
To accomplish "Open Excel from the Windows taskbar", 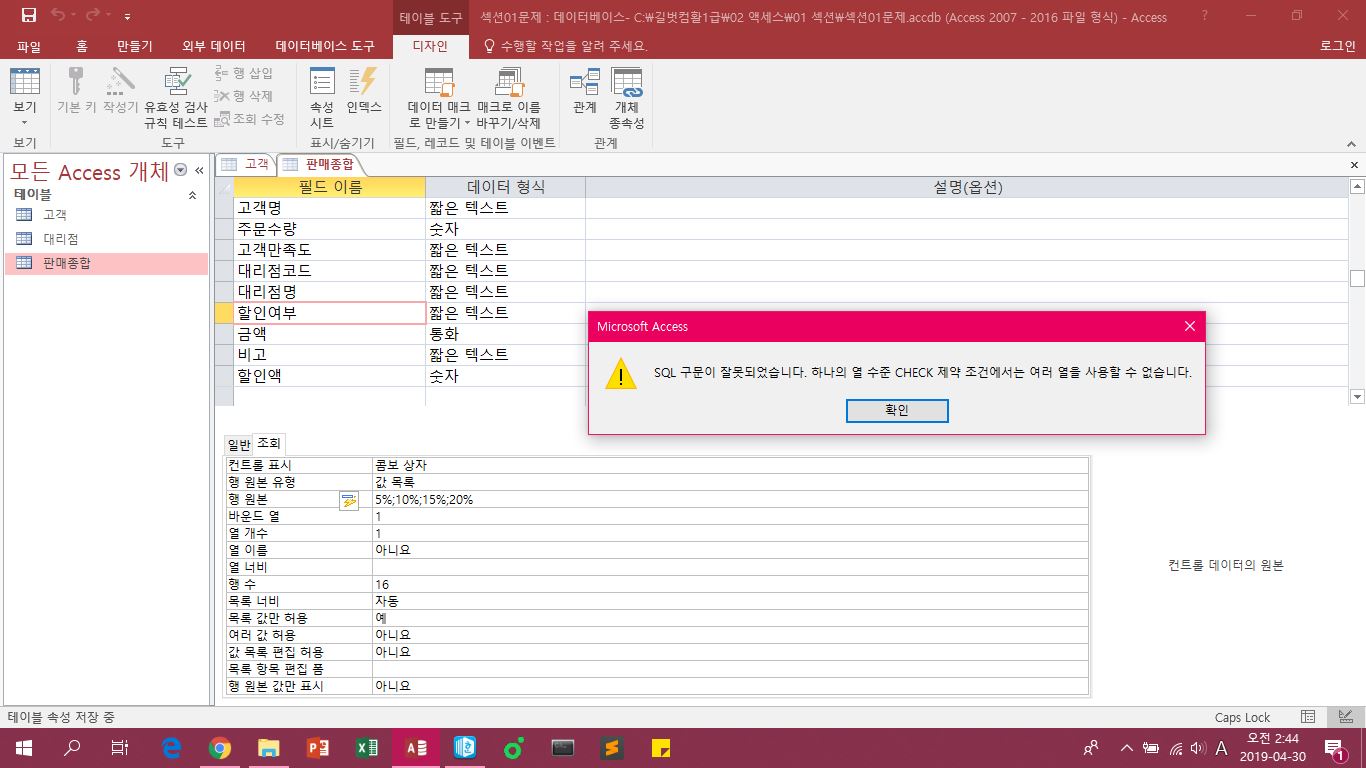I will 366,747.
